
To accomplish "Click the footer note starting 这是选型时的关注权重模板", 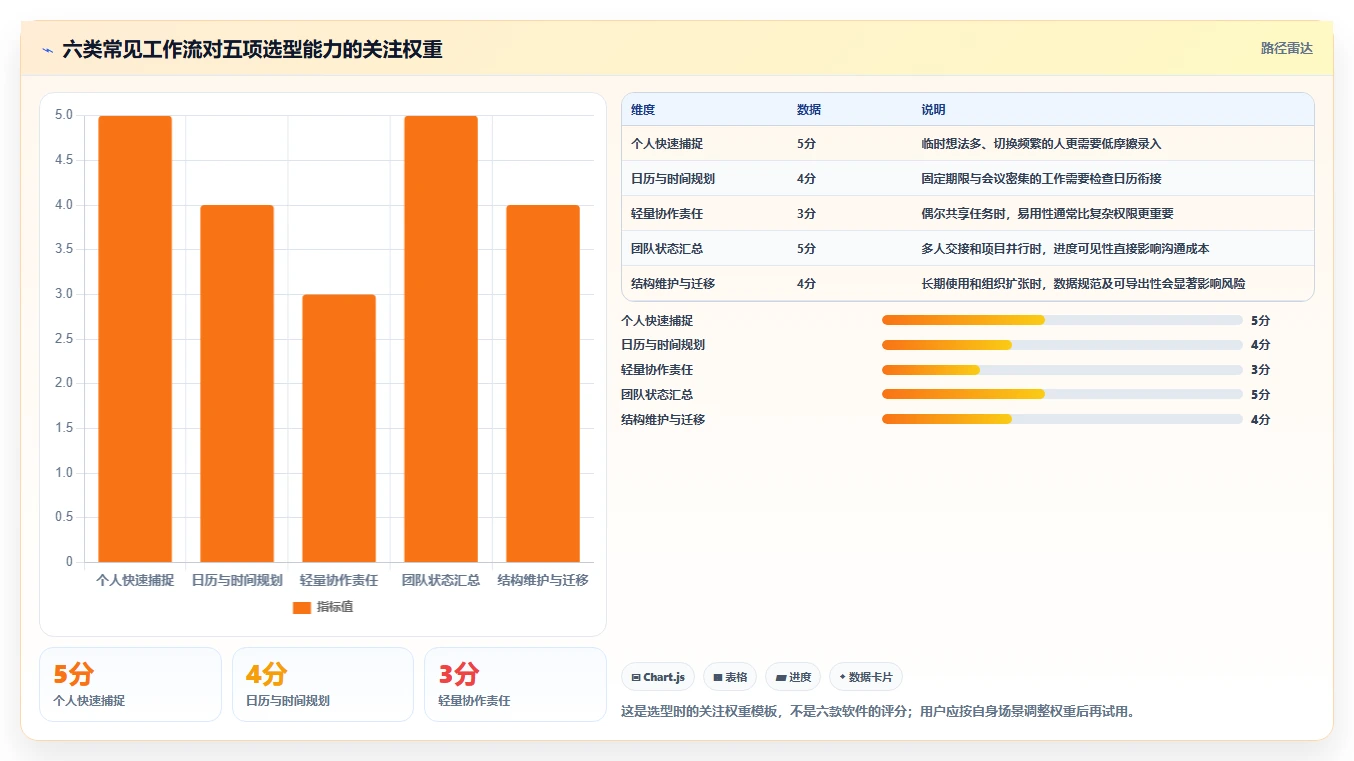I will [878, 712].
